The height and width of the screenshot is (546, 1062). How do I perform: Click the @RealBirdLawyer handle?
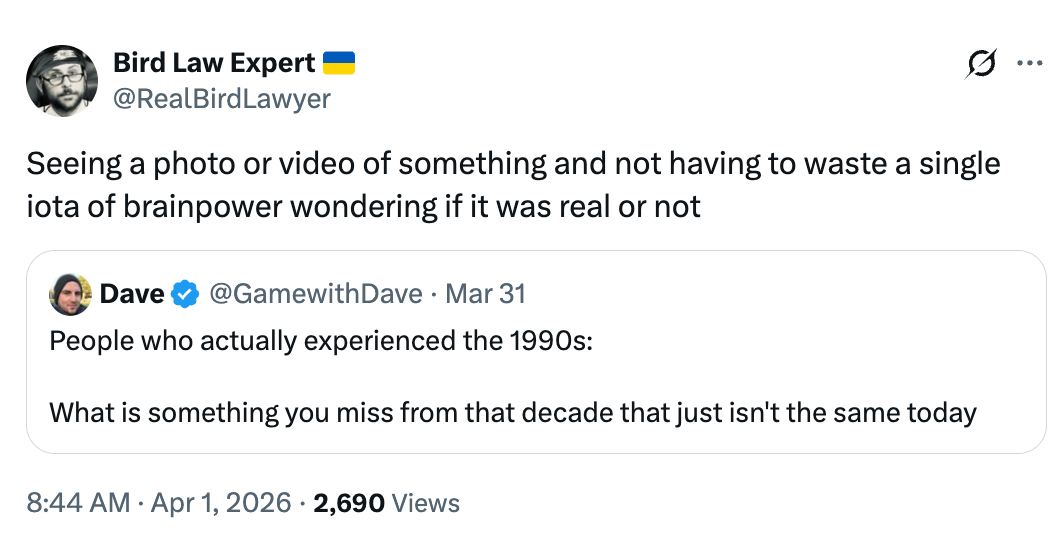click(x=222, y=99)
